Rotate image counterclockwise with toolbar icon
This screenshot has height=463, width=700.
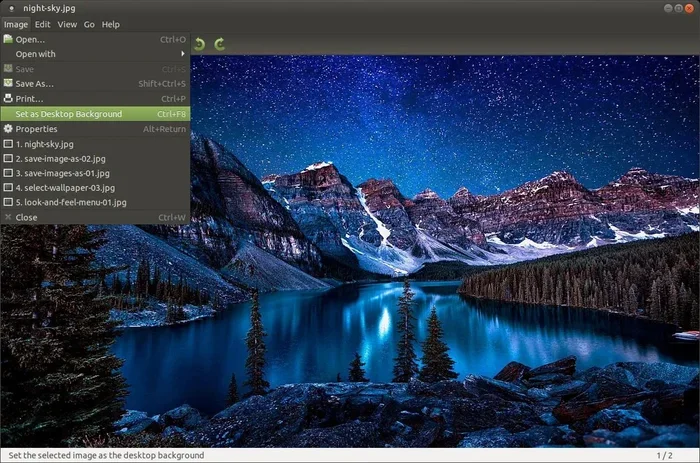[200, 44]
